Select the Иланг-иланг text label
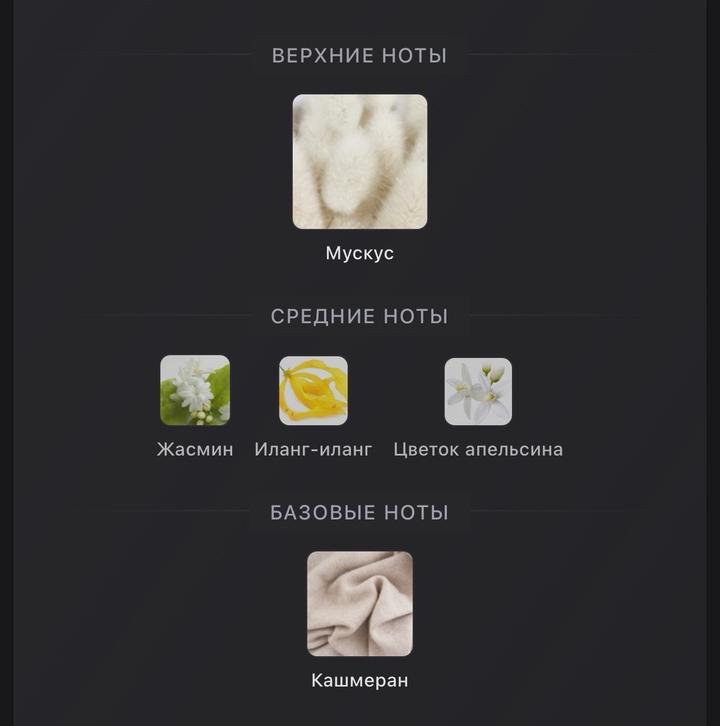This screenshot has height=726, width=720. 313,450
